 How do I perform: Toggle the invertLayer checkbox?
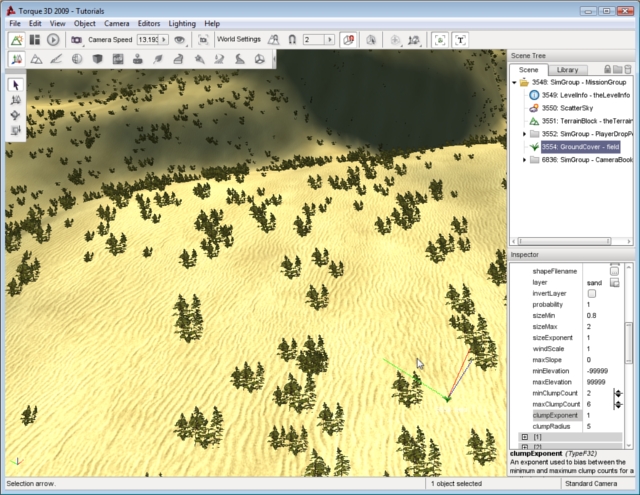point(591,294)
